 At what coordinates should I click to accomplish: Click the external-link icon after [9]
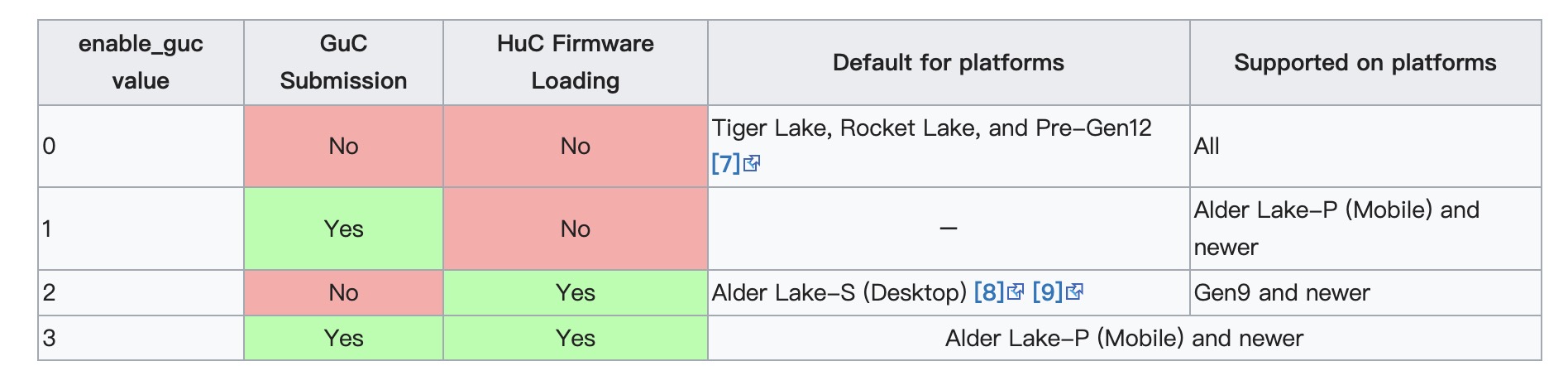(x=1074, y=292)
